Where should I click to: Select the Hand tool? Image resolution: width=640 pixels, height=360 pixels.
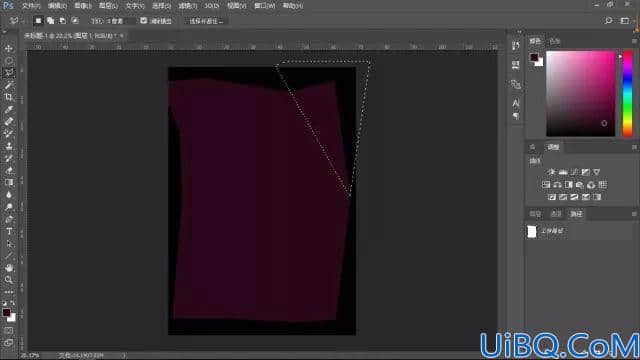[x=9, y=268]
